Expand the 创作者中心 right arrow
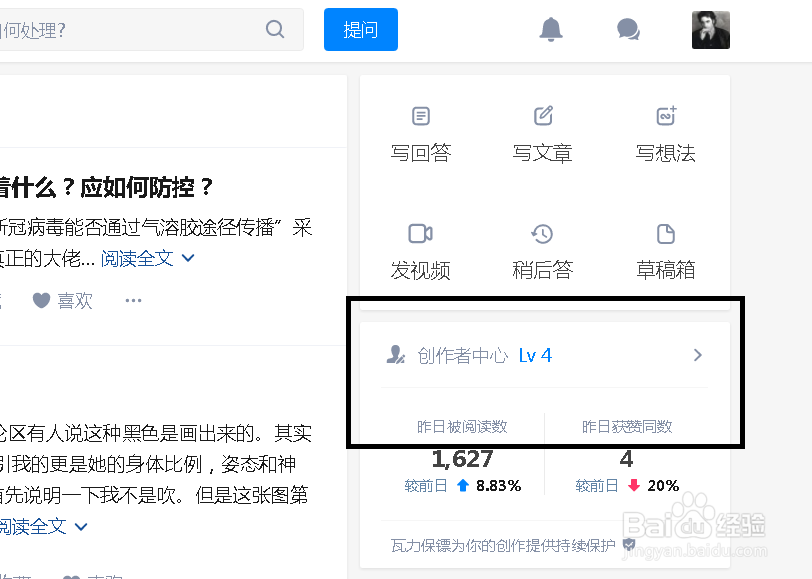 click(698, 355)
